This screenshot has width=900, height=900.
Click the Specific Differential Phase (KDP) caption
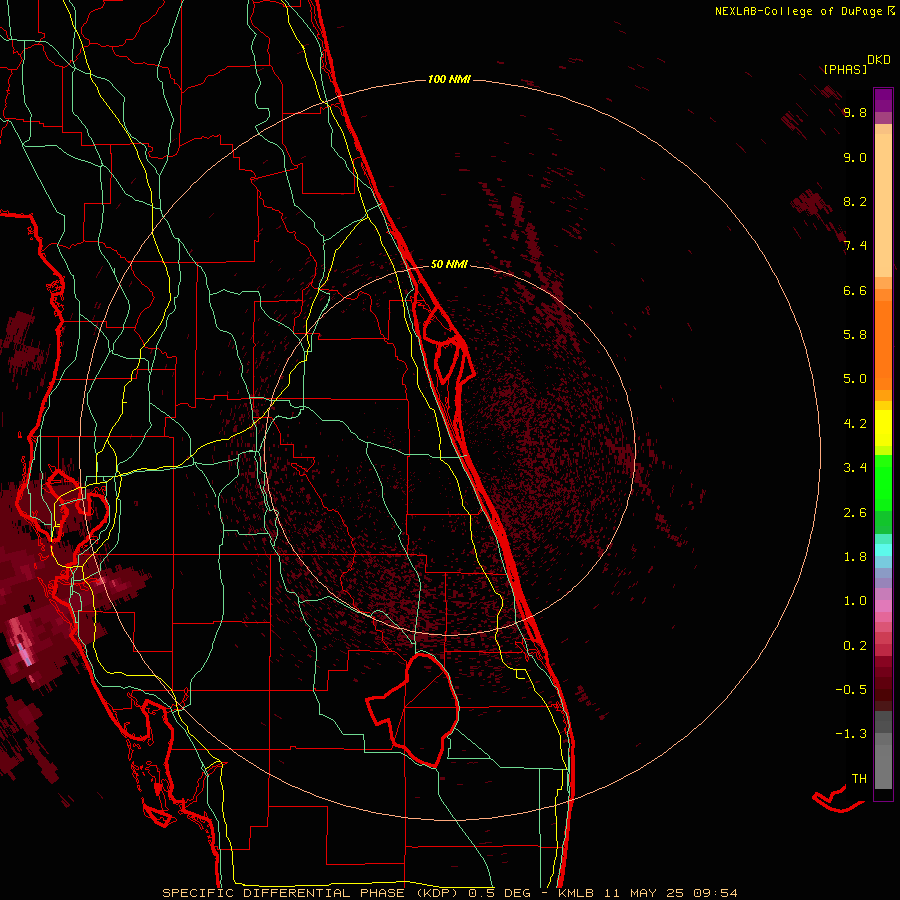[311, 893]
